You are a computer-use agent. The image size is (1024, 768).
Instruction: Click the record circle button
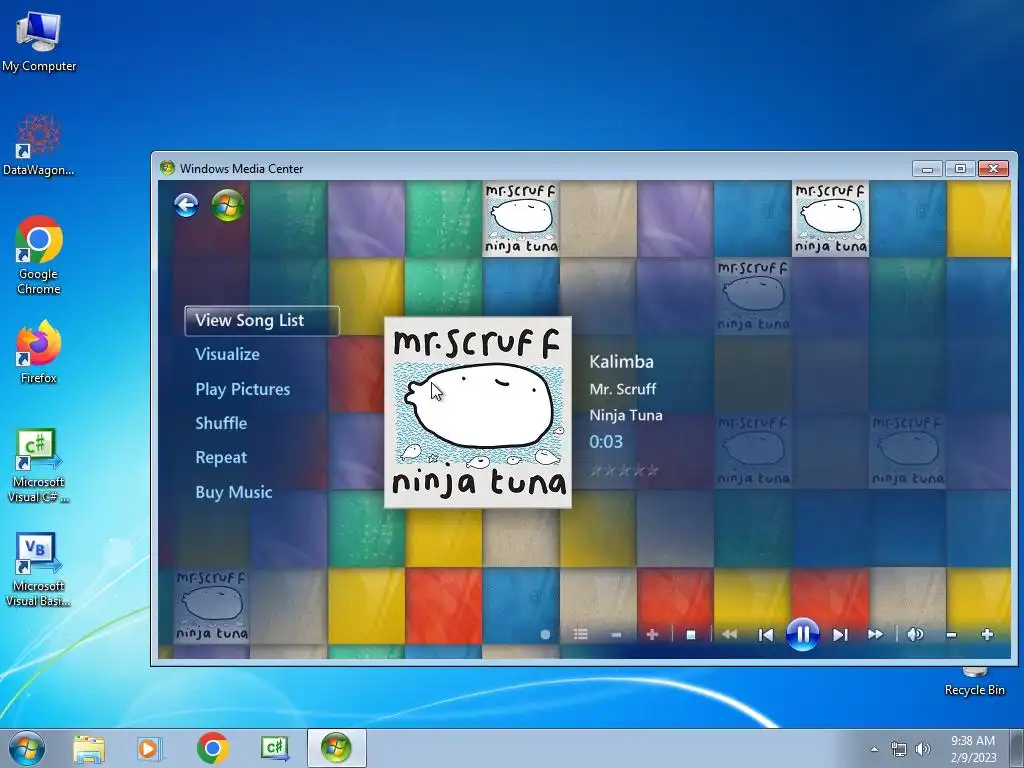545,635
